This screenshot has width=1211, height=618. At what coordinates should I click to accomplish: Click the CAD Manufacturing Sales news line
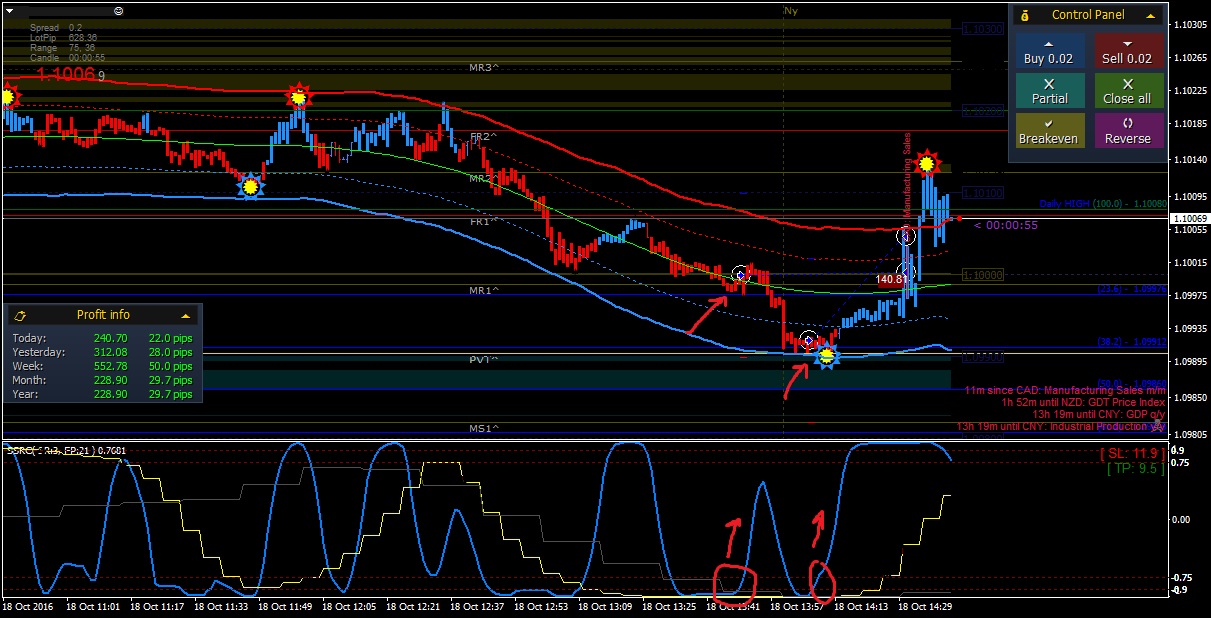[x=1066, y=390]
